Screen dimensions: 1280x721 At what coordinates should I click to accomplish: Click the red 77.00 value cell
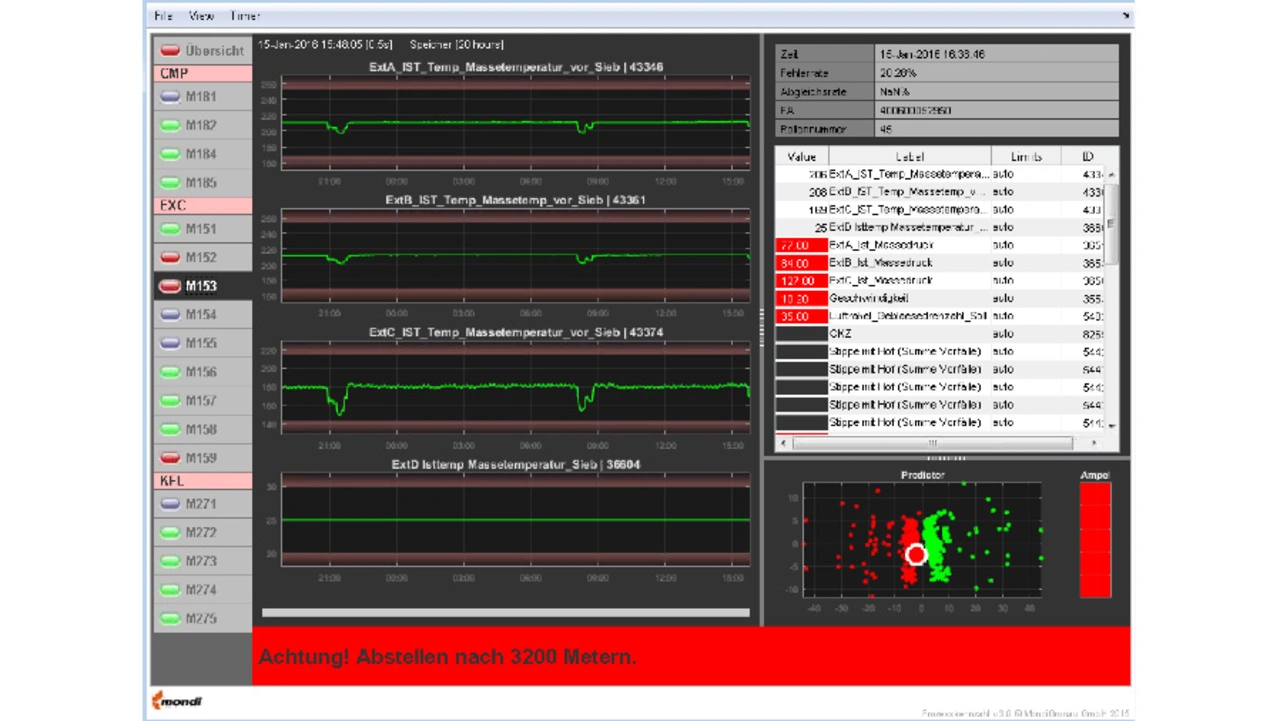(x=802, y=245)
